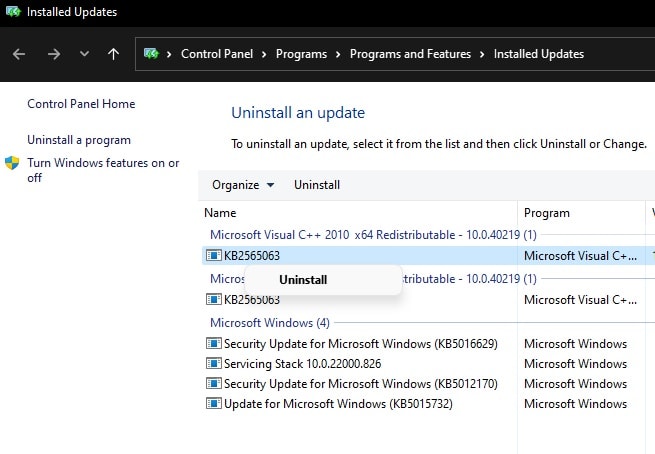Click icon of Servicing Stack 10.0.22000.826

pyautogui.click(x=213, y=363)
